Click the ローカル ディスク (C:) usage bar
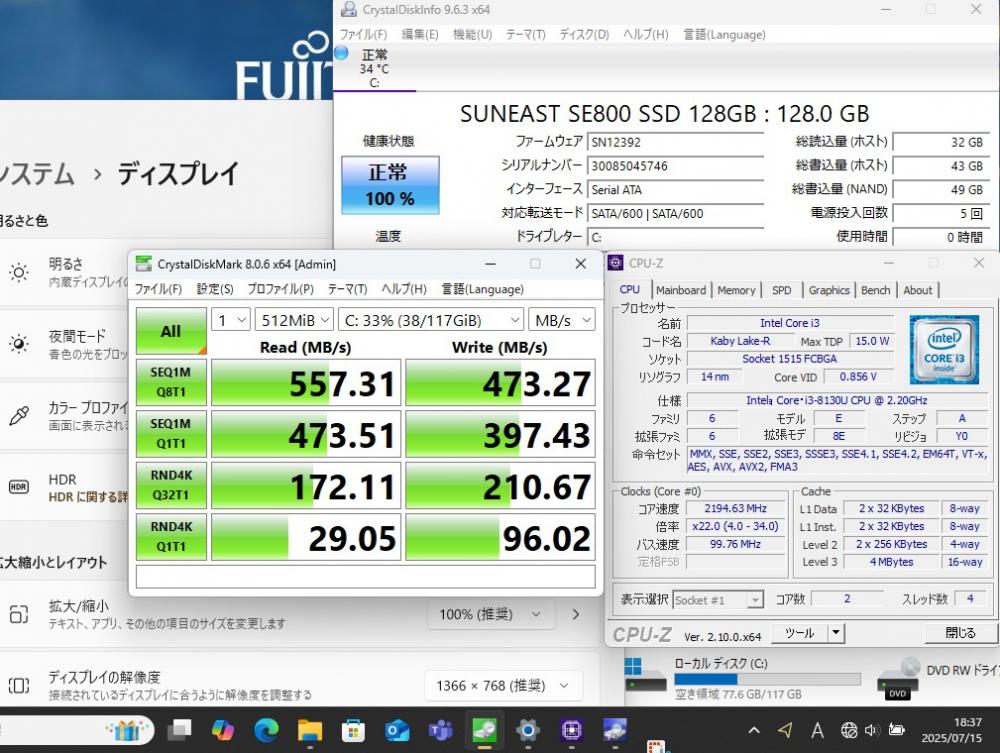 tap(767, 679)
